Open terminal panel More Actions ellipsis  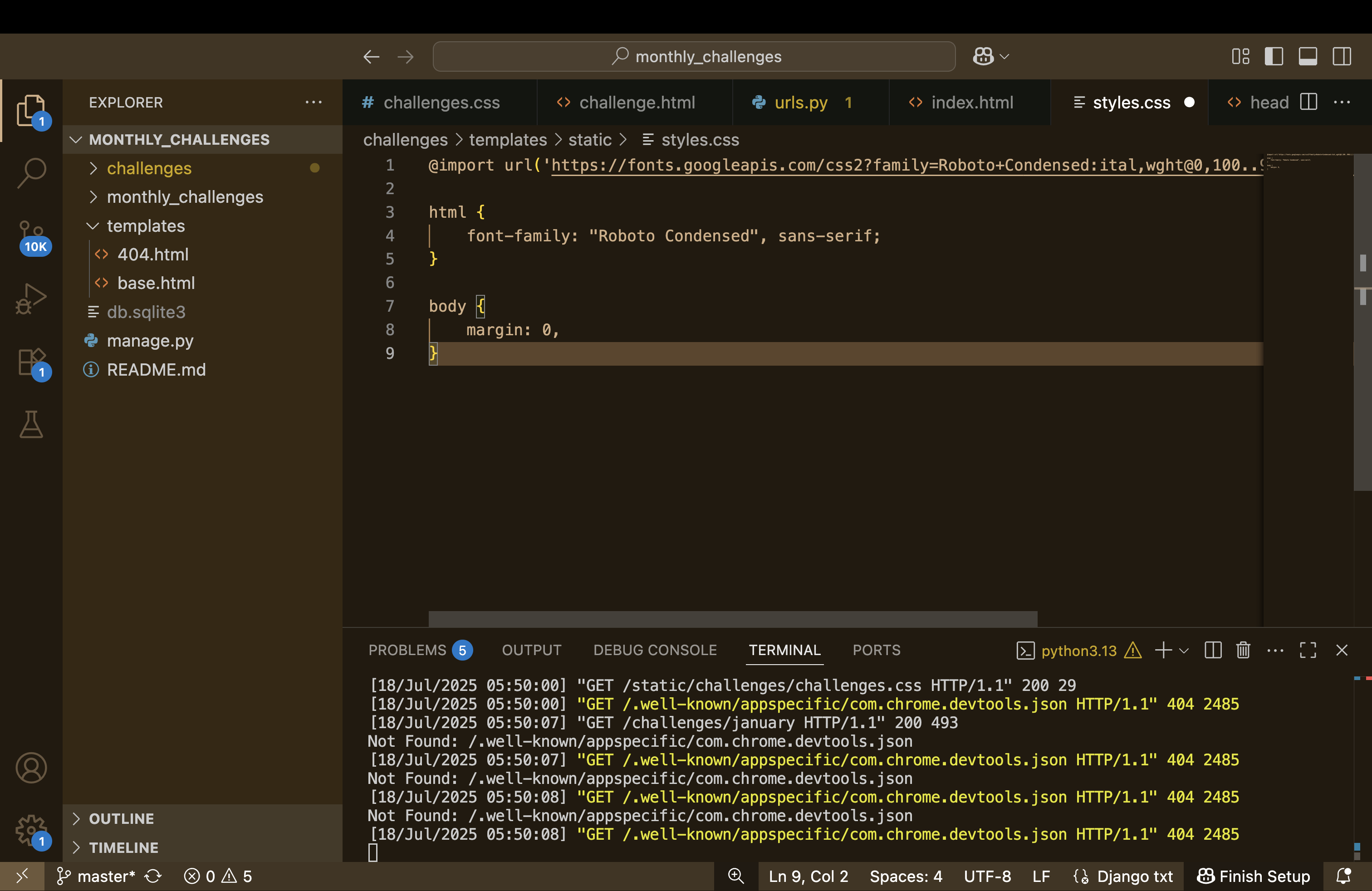tap(1275, 650)
